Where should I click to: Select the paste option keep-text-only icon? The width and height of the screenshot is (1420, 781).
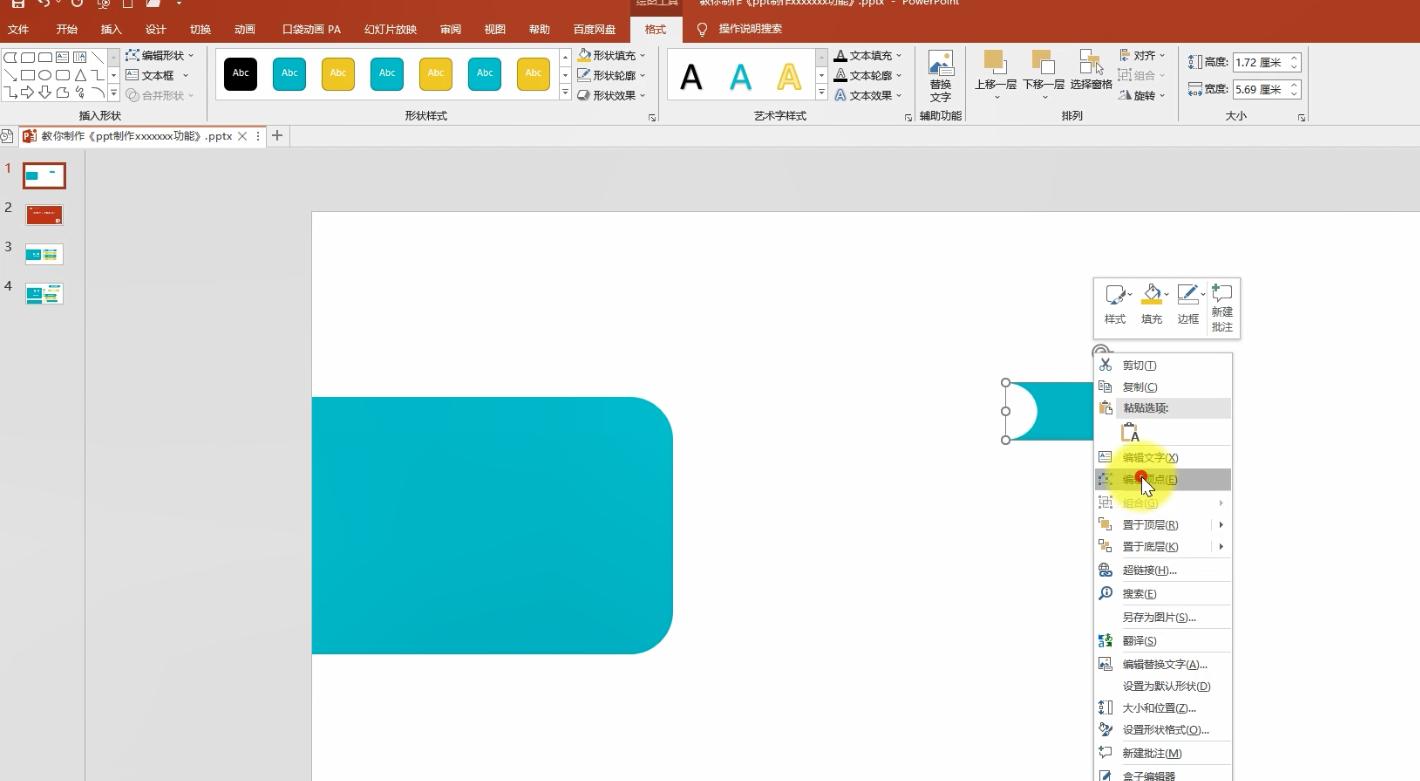(1130, 433)
